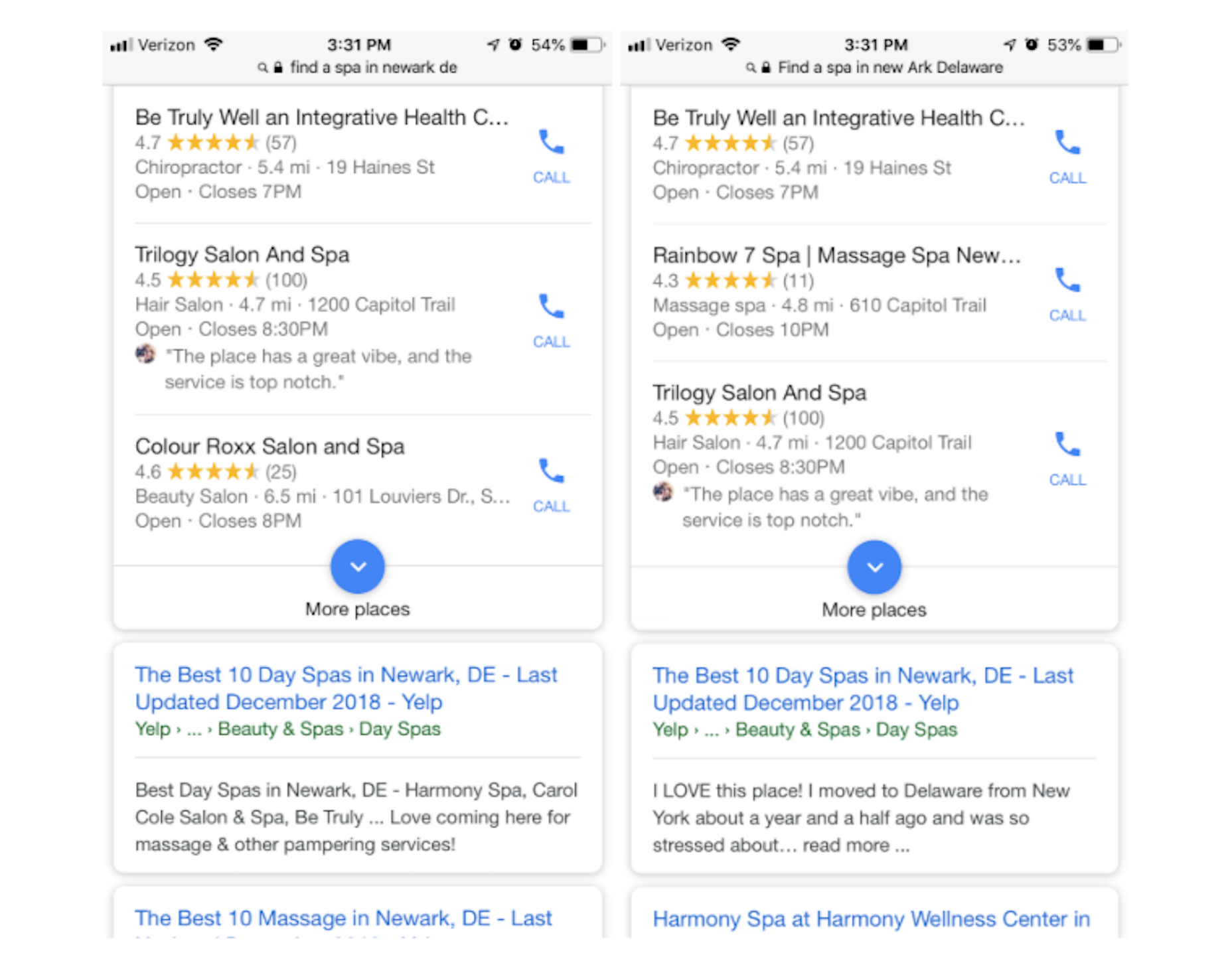Select left Yelp Day Spas breadcrumb
The width and height of the screenshot is (1232, 961).
(x=400, y=729)
